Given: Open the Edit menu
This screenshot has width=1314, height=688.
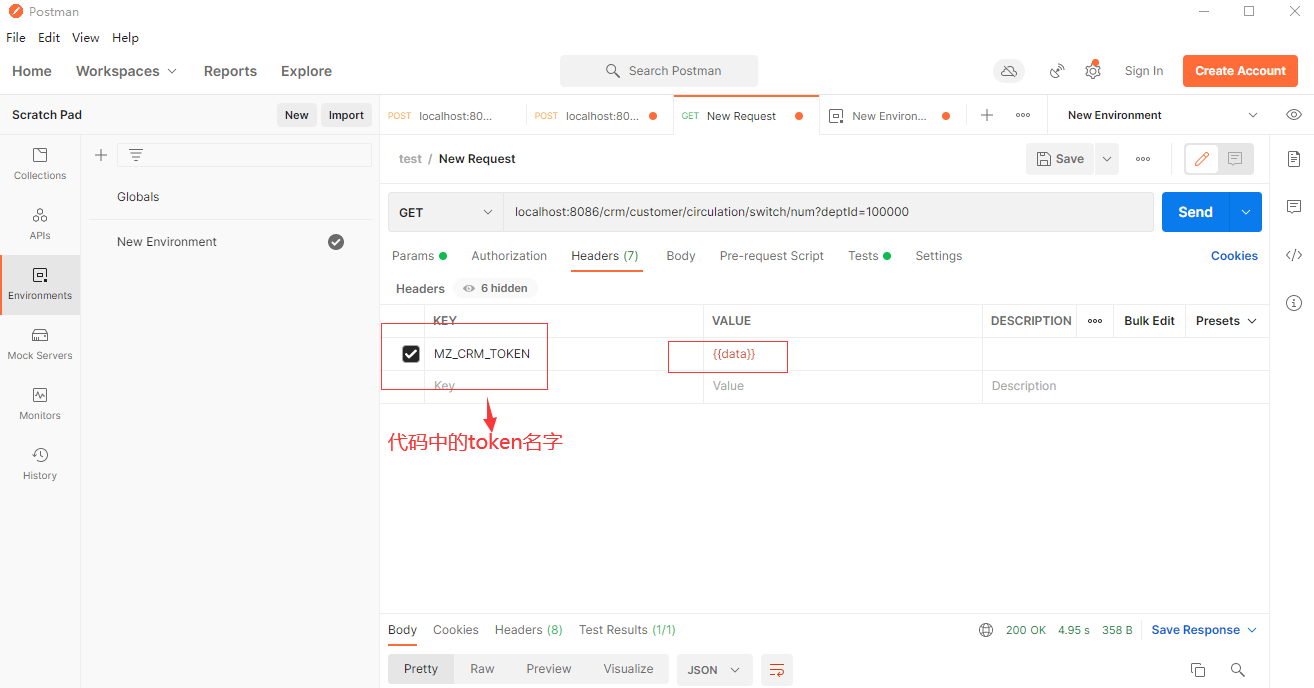Looking at the screenshot, I should pyautogui.click(x=49, y=38).
